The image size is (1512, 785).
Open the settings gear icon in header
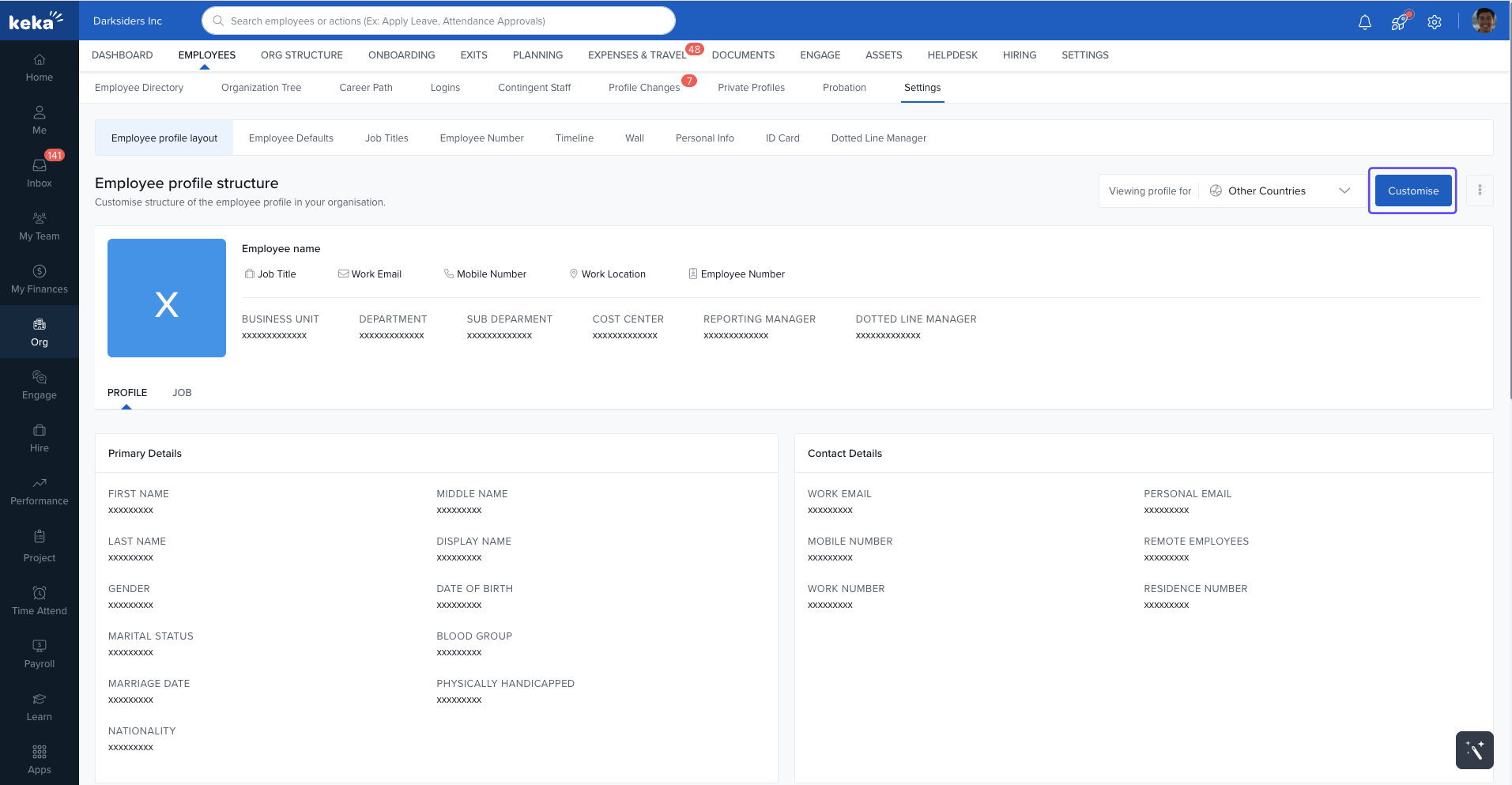point(1434,22)
